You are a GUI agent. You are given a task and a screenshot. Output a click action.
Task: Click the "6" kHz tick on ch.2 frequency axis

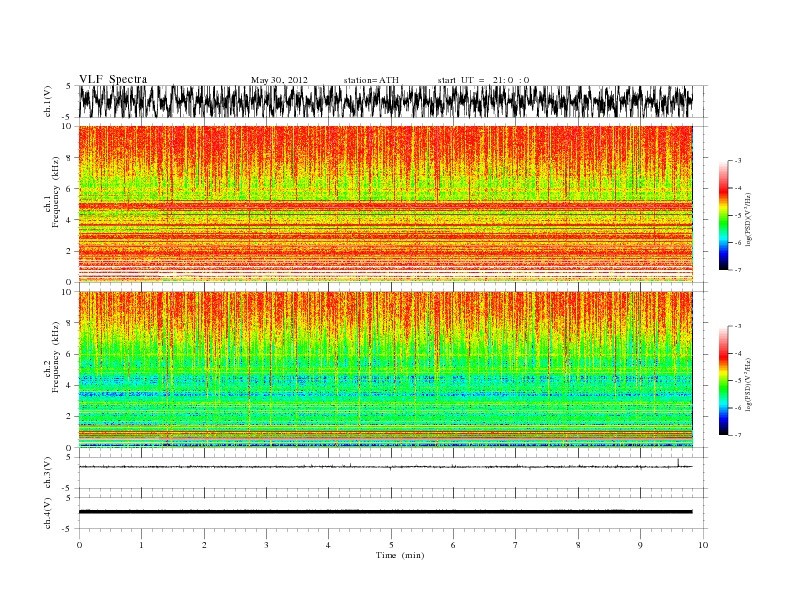point(70,354)
